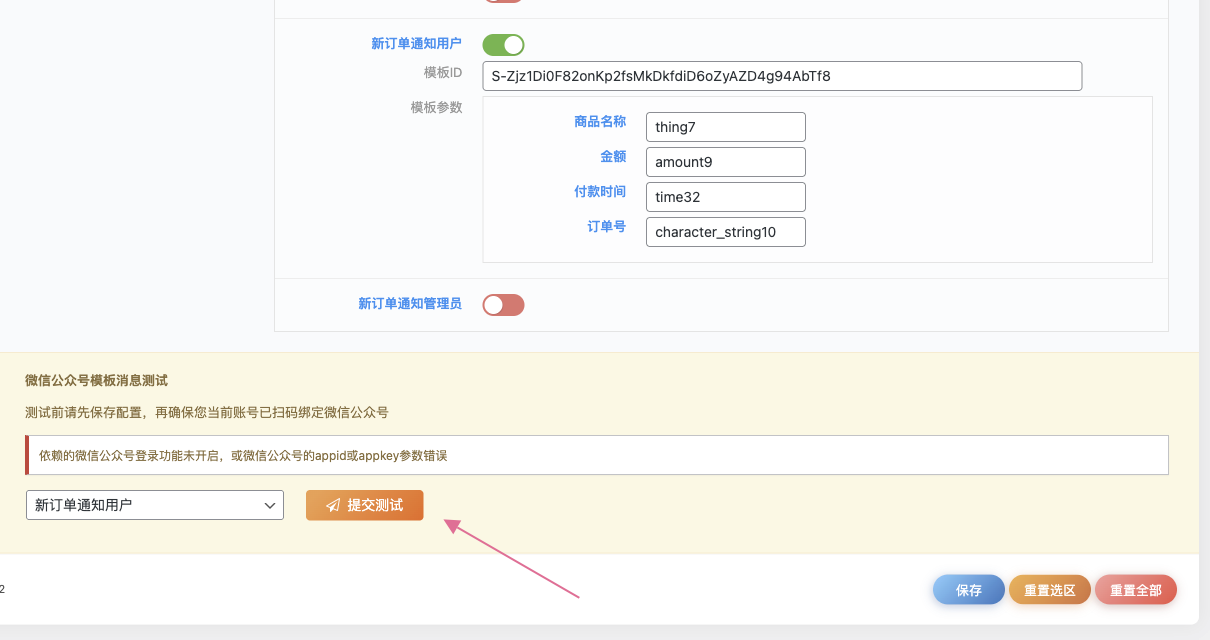Click the red 重置全部 button

coord(1136,589)
